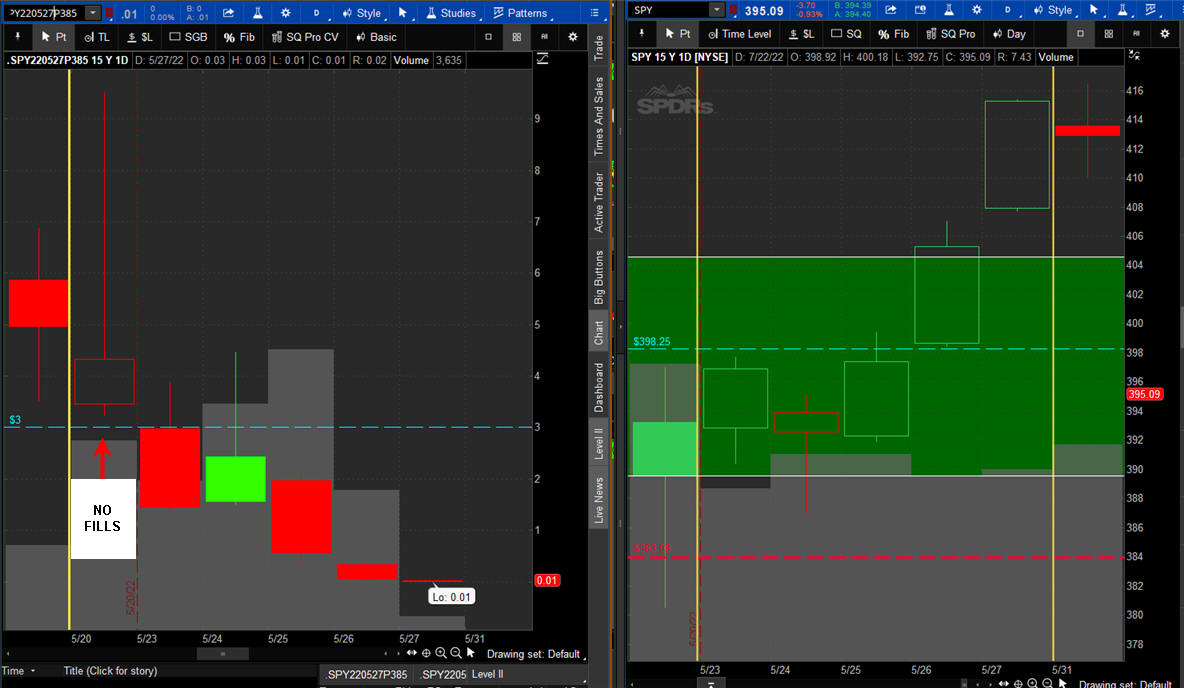Viewport: 1184px width, 688px height.
Task: Open the Times And Sales side tab
Action: (599, 117)
